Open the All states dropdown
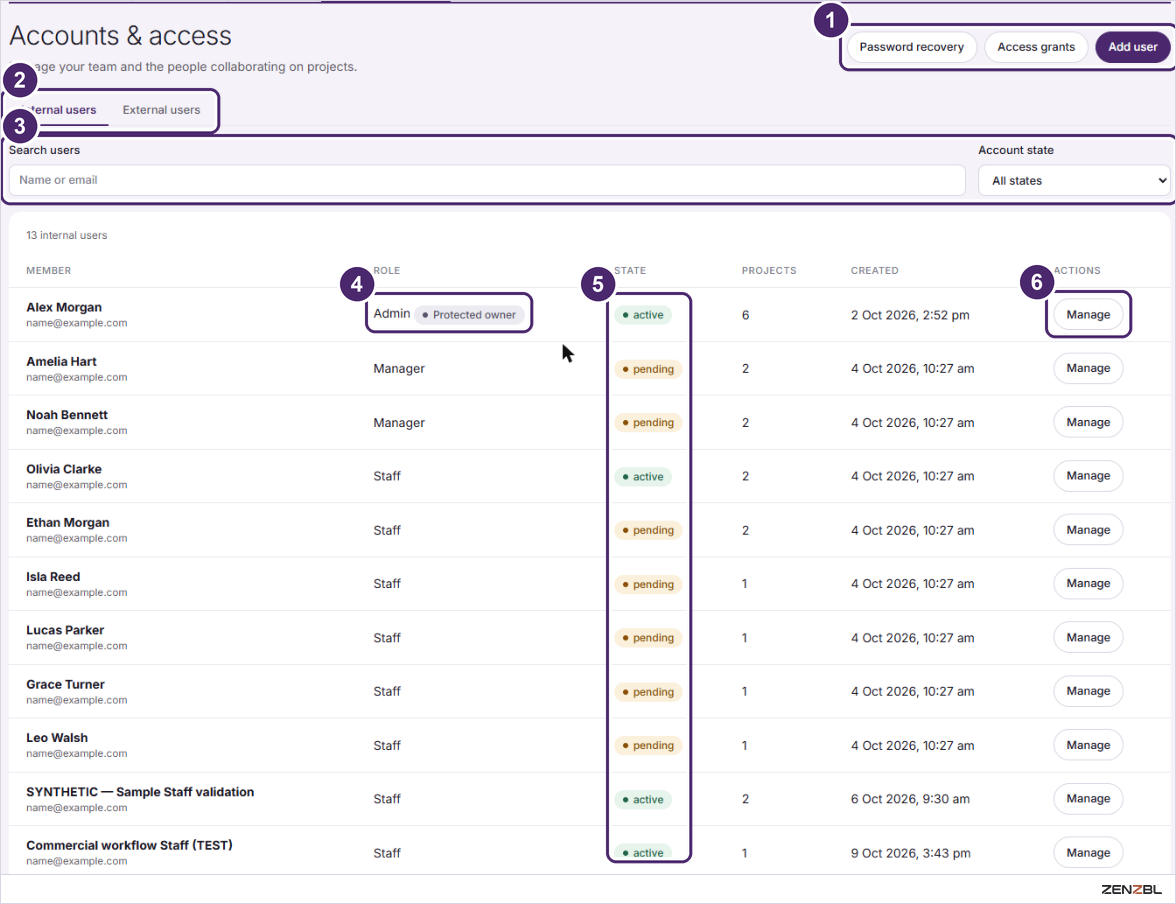 1074,180
